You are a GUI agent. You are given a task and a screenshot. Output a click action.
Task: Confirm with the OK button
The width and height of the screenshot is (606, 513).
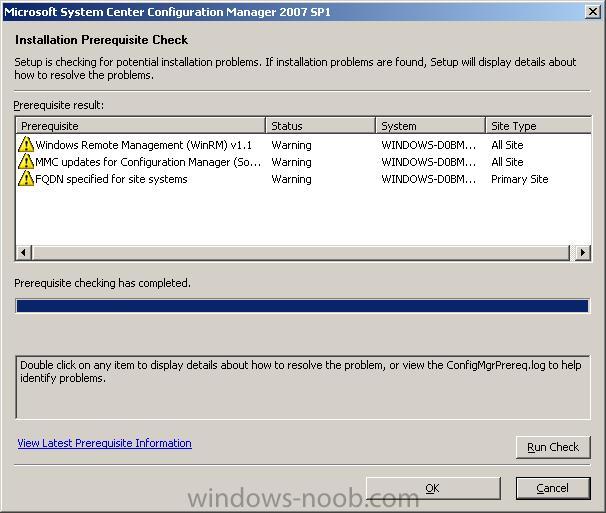point(433,488)
